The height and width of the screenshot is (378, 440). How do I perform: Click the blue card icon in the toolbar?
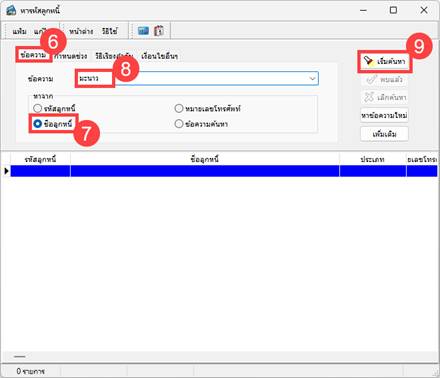[x=143, y=31]
